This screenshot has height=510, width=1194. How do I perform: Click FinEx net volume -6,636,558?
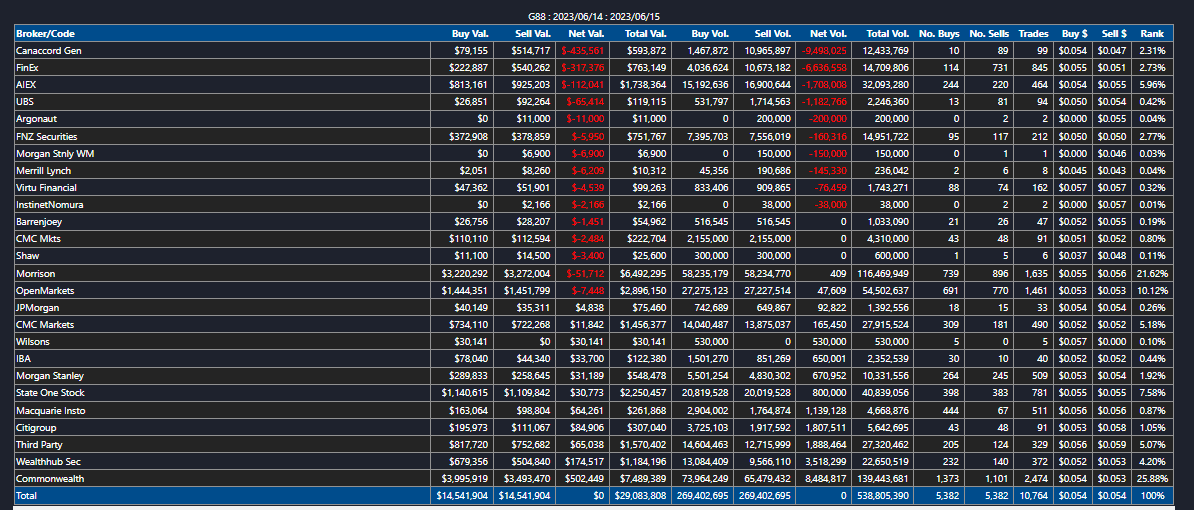pyautogui.click(x=824, y=68)
